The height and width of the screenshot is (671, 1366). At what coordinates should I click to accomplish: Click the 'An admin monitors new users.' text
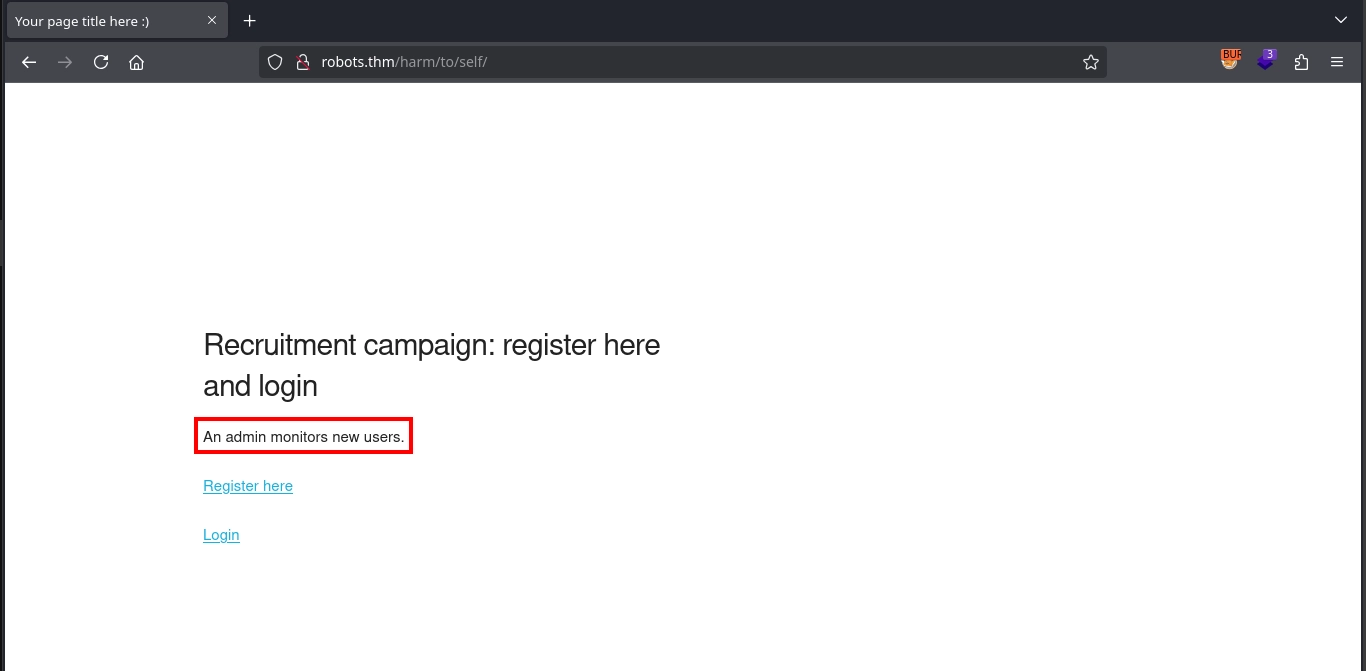click(303, 436)
